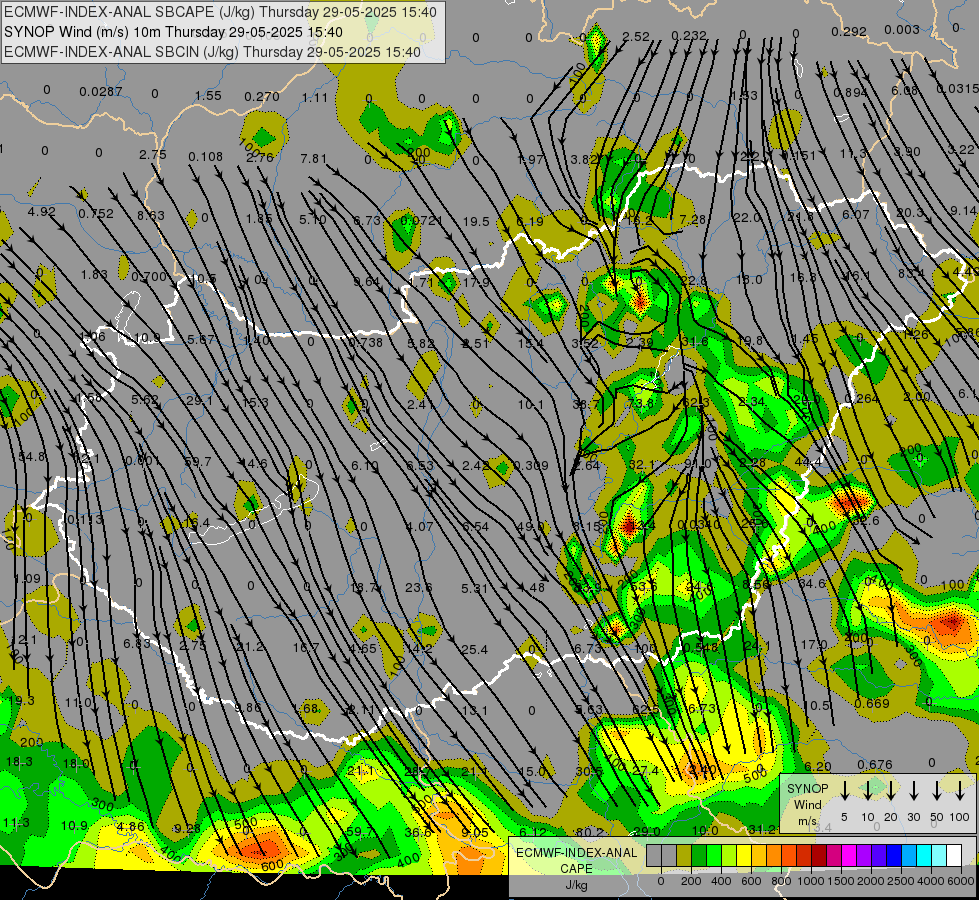The image size is (979, 900).
Task: Select the olive swatch in CAPE legend
Action: click(684, 855)
